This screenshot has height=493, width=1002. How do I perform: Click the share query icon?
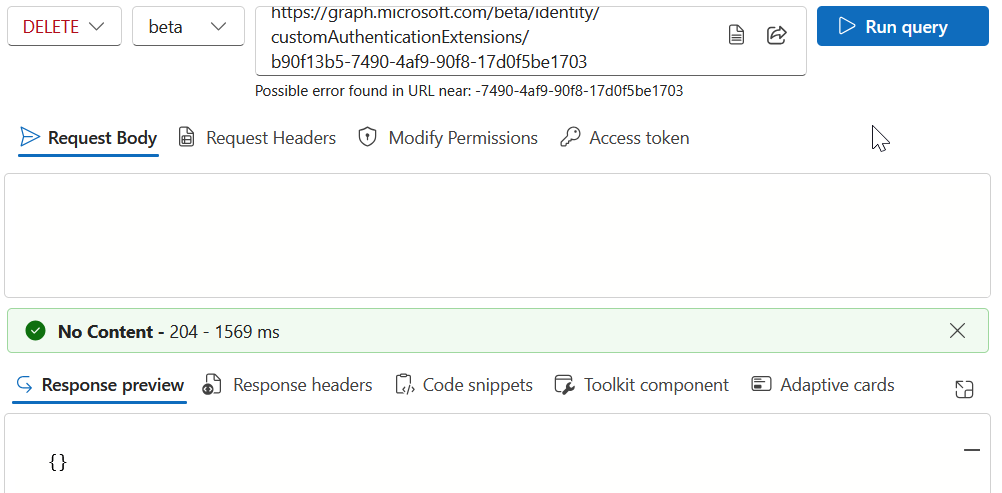pos(776,35)
